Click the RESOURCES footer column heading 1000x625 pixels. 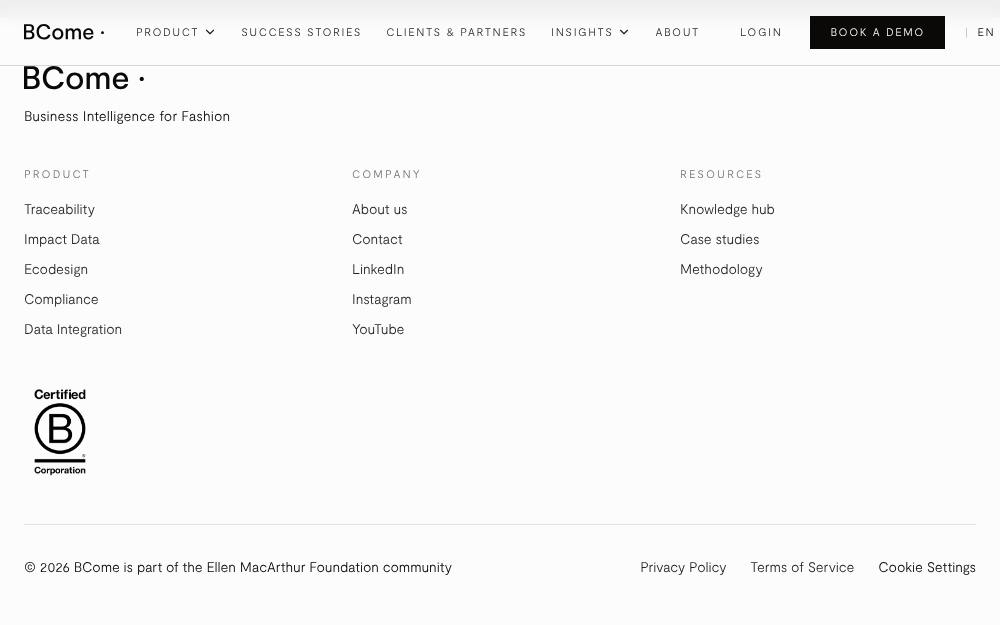click(721, 174)
